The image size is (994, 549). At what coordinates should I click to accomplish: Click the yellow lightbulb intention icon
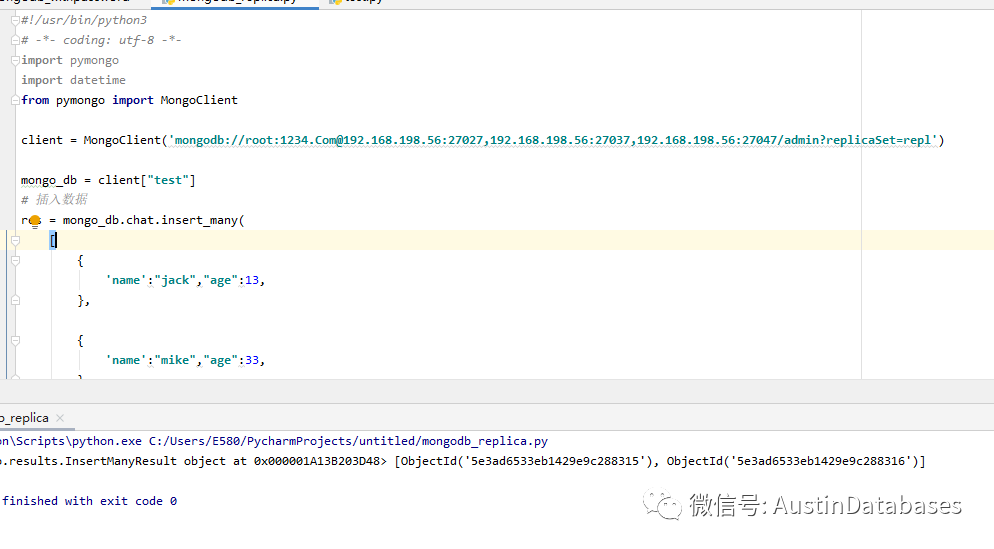34,221
